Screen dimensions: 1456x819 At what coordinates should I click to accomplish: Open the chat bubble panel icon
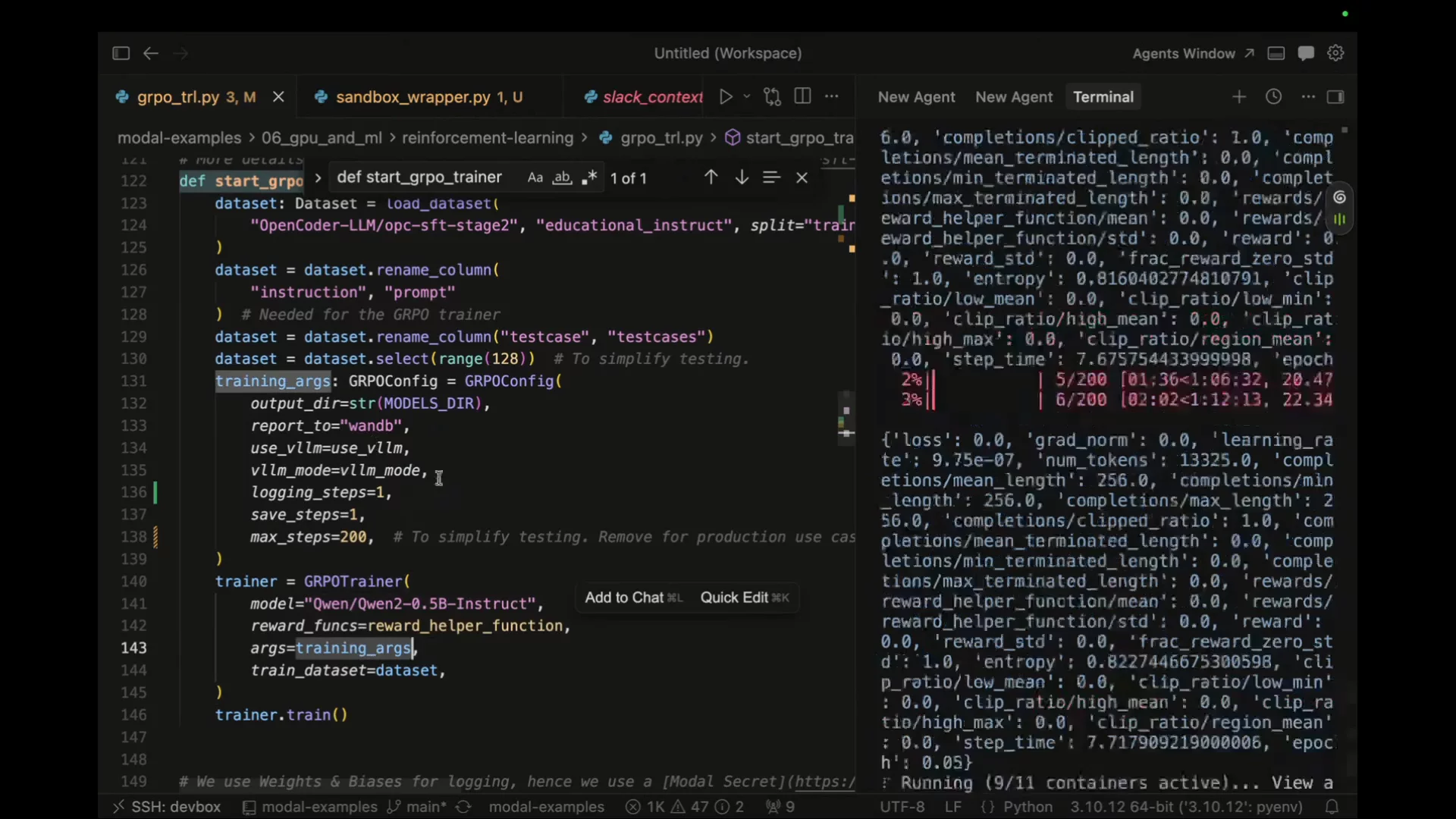point(1306,53)
